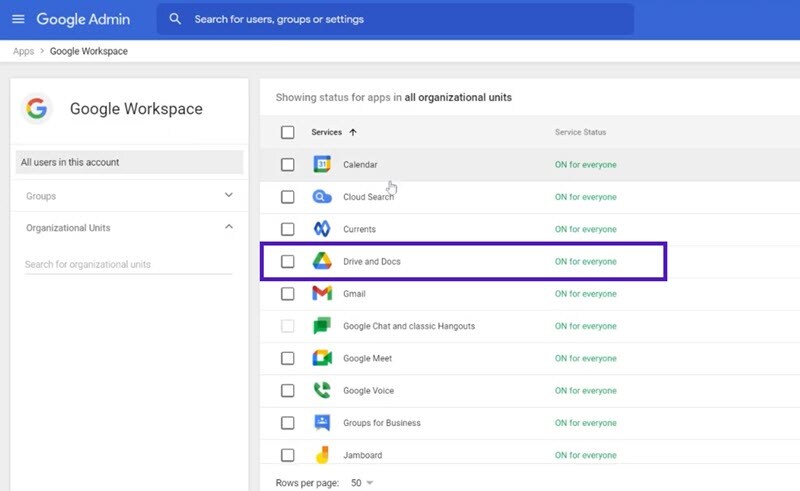Open the rows per page dropdown
Viewport: 800px width, 491px height.
point(362,482)
